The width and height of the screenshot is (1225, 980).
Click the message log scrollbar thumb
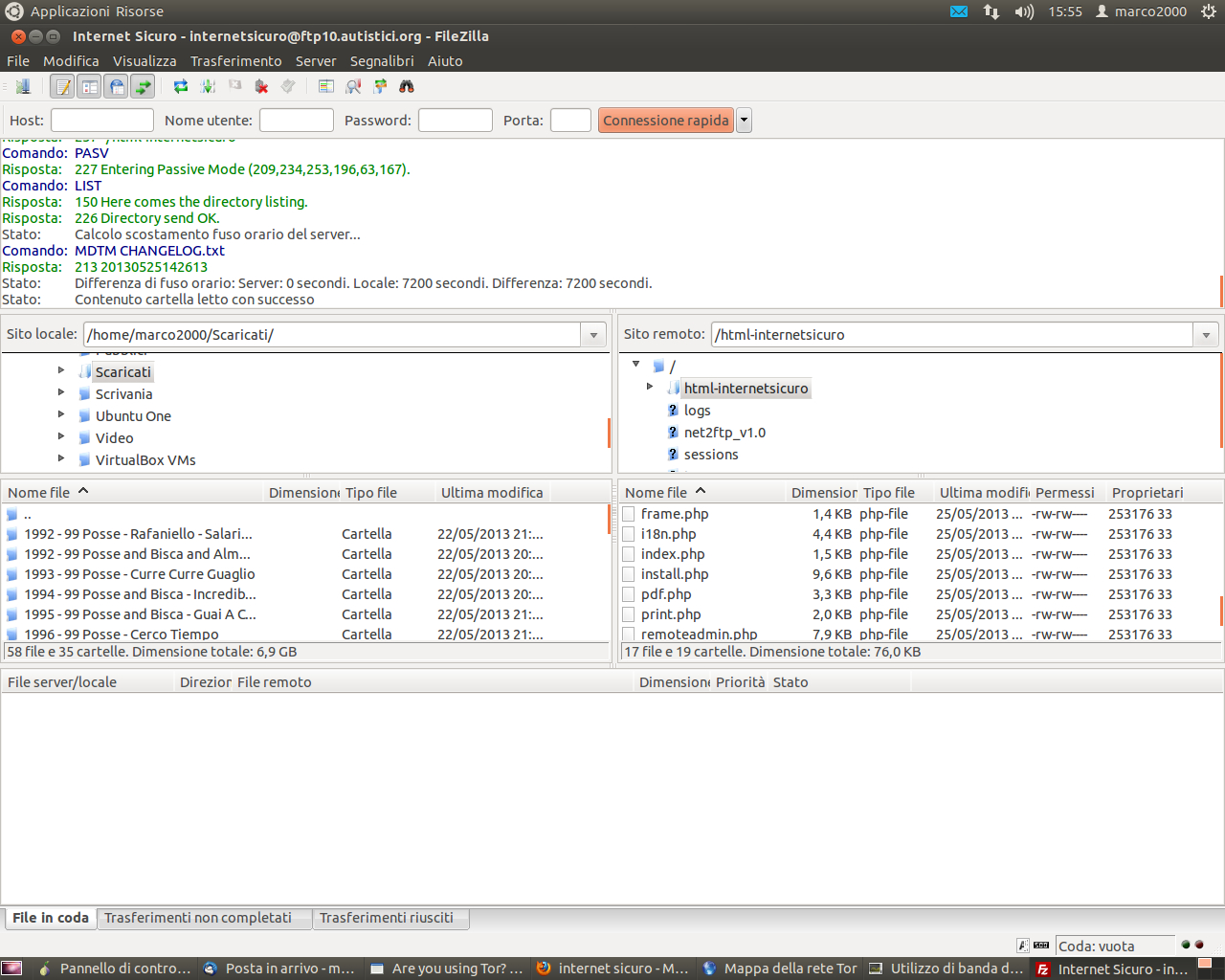coord(1221,291)
